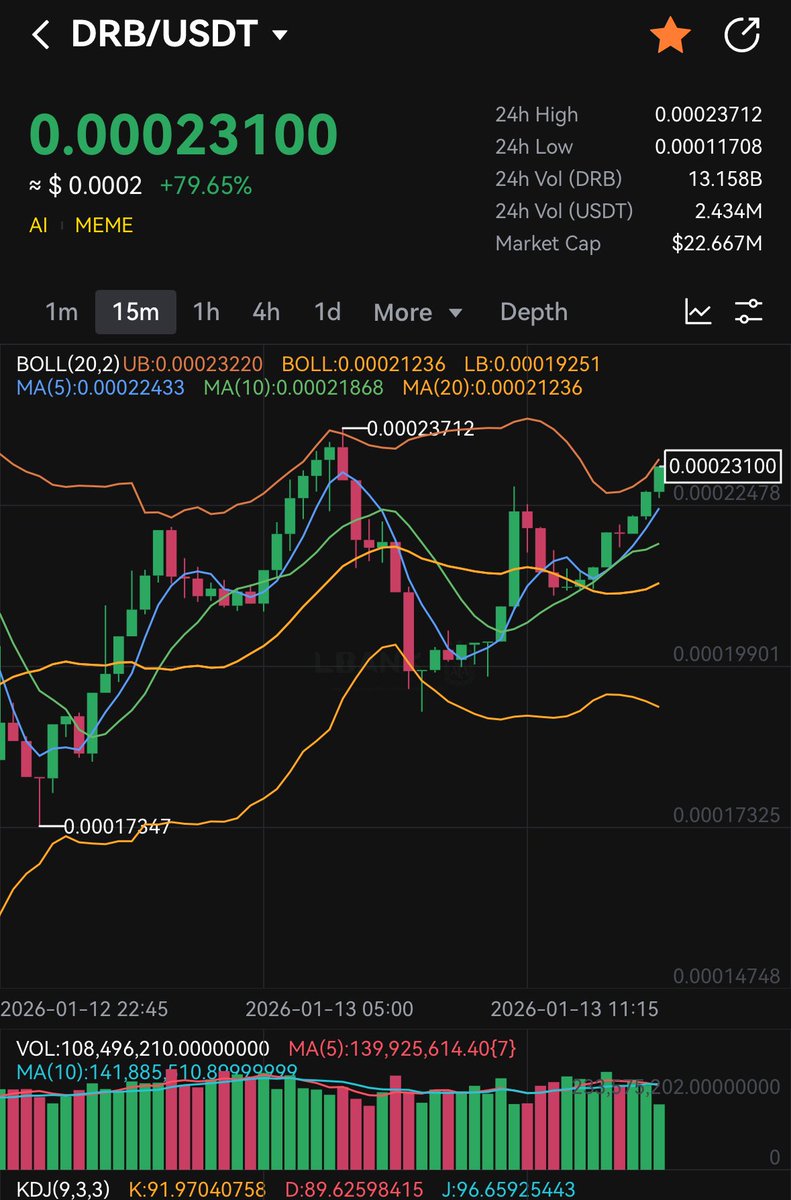
Task: Tap the 0.00019901 price axis label
Action: click(x=726, y=654)
